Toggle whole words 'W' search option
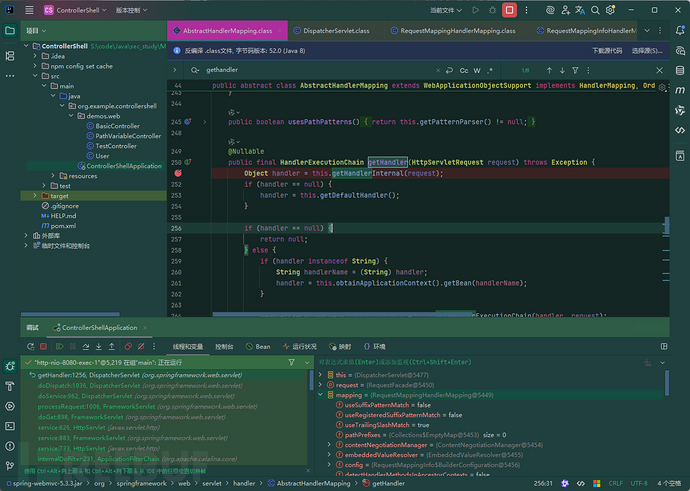The image size is (690, 491). pyautogui.click(x=476, y=71)
